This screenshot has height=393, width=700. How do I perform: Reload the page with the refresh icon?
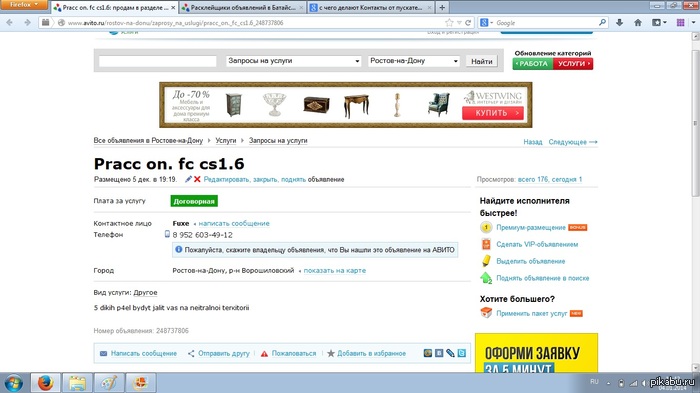pyautogui.click(x=468, y=22)
